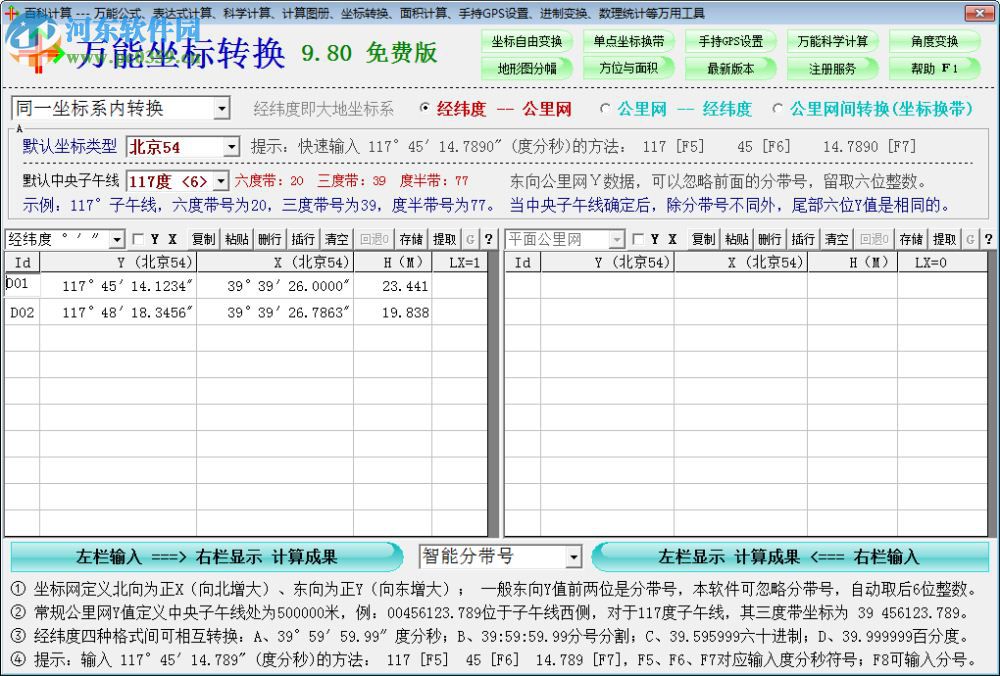The width and height of the screenshot is (1000, 676).
Task: Select the 公里网间转换(坐标换带) radio option
Action: click(778, 109)
